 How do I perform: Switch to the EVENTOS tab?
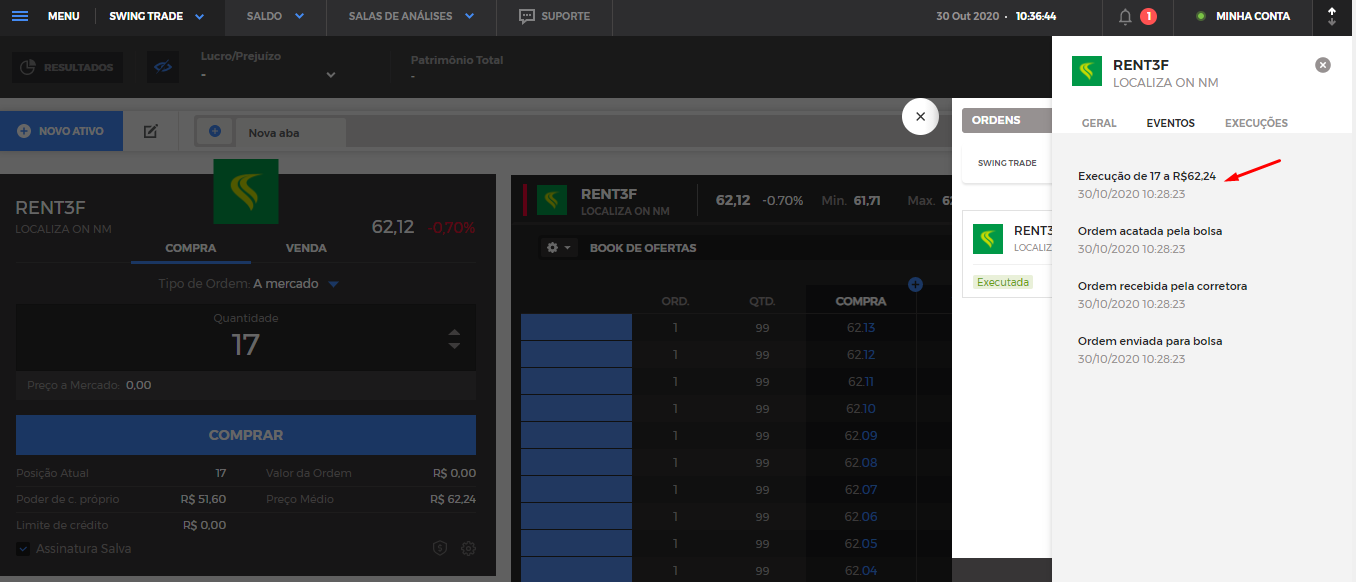[x=1170, y=123]
